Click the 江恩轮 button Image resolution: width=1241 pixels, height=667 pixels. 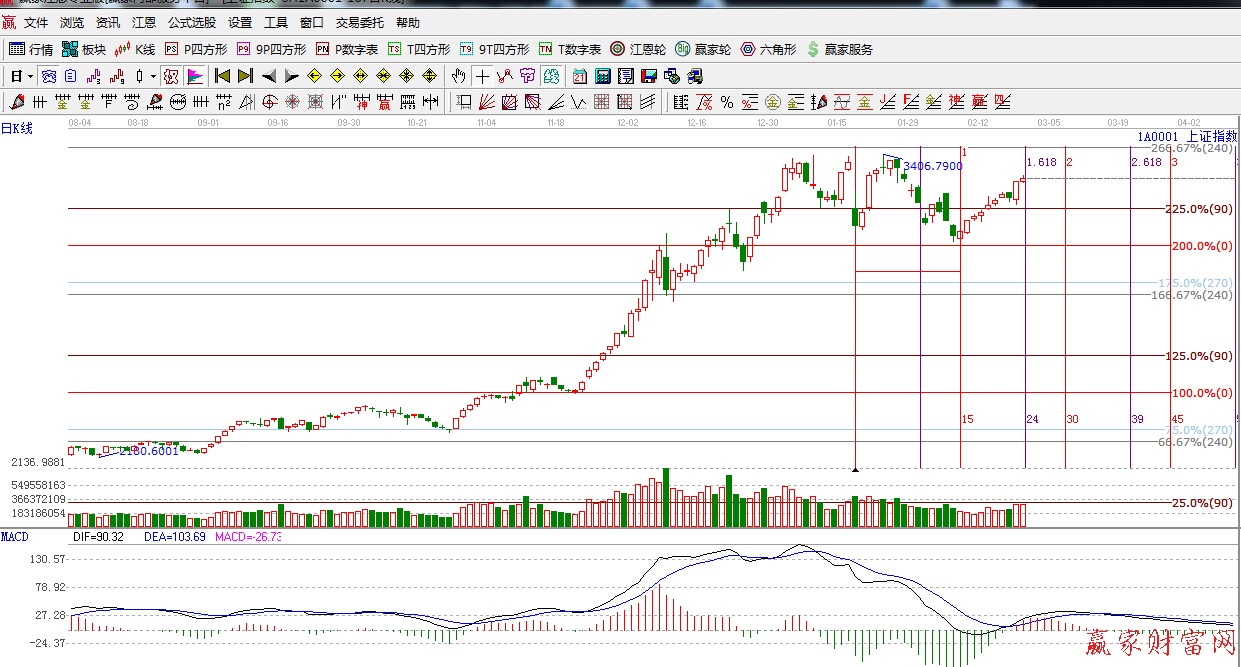(638, 49)
